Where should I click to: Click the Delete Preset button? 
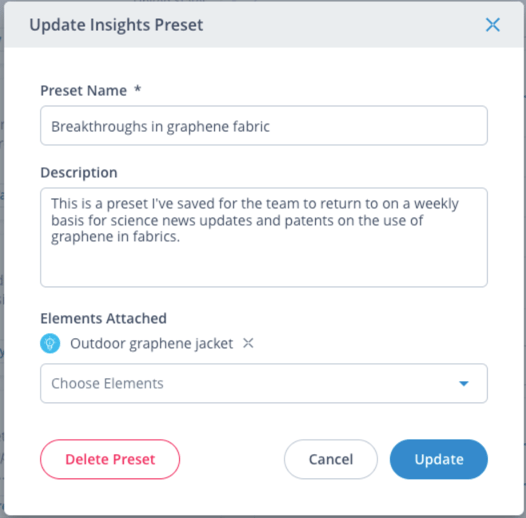(x=110, y=459)
